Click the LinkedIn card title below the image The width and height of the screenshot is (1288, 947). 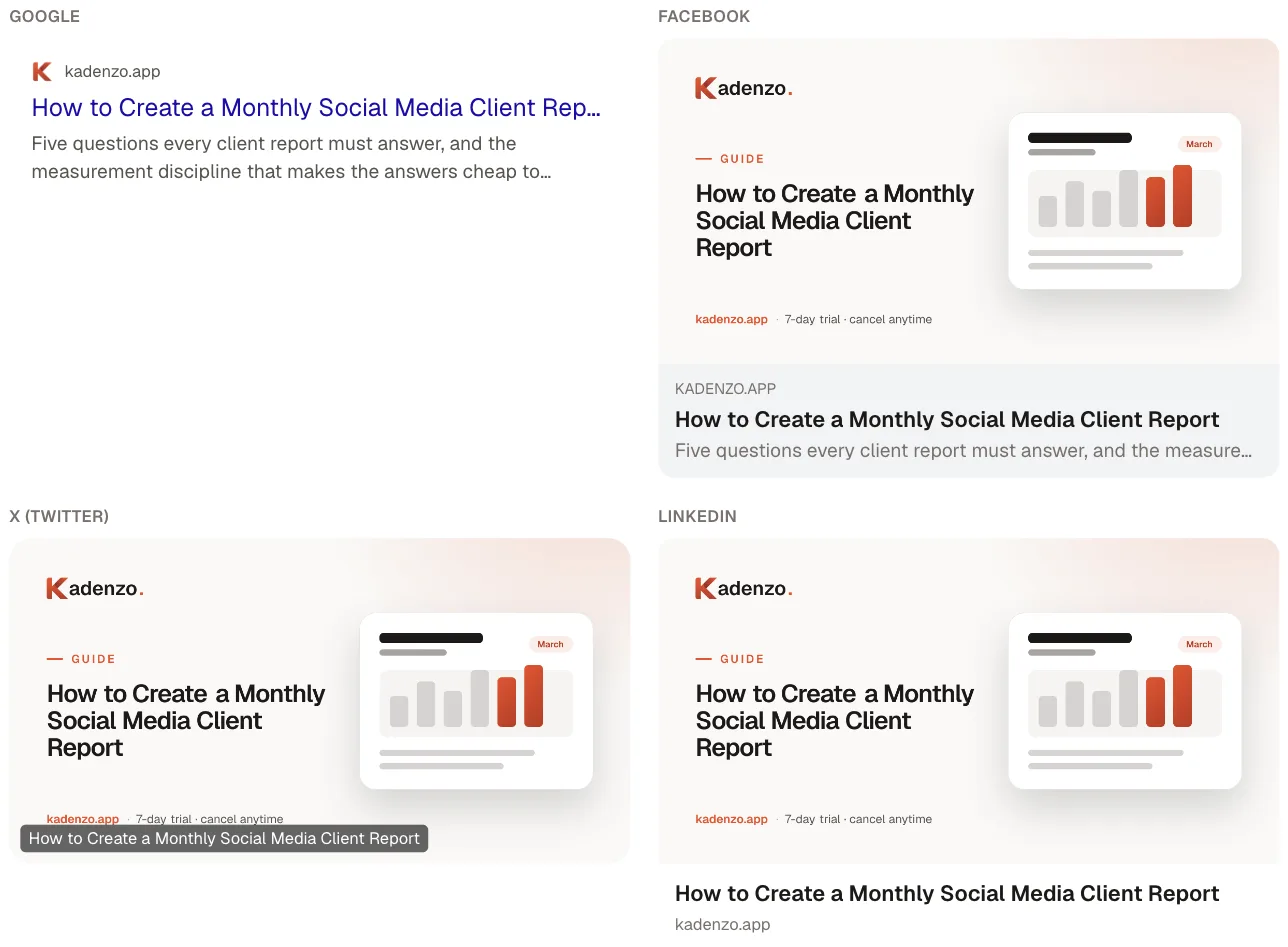tap(947, 894)
